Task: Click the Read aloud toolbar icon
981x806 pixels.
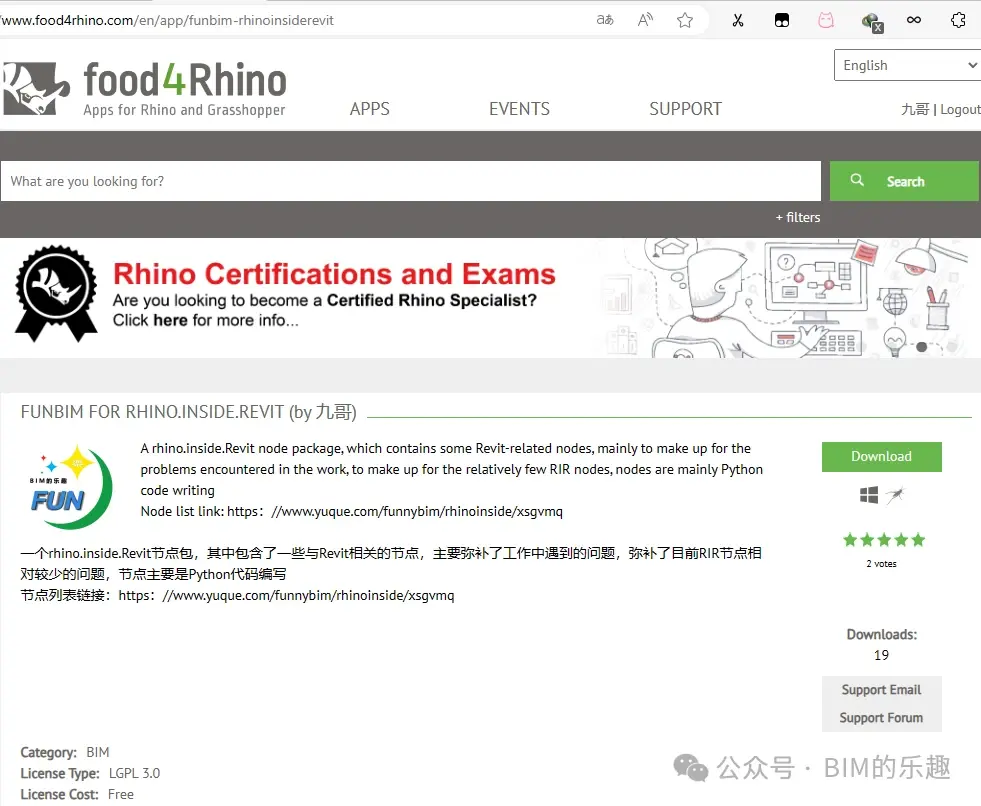Action: pos(645,19)
